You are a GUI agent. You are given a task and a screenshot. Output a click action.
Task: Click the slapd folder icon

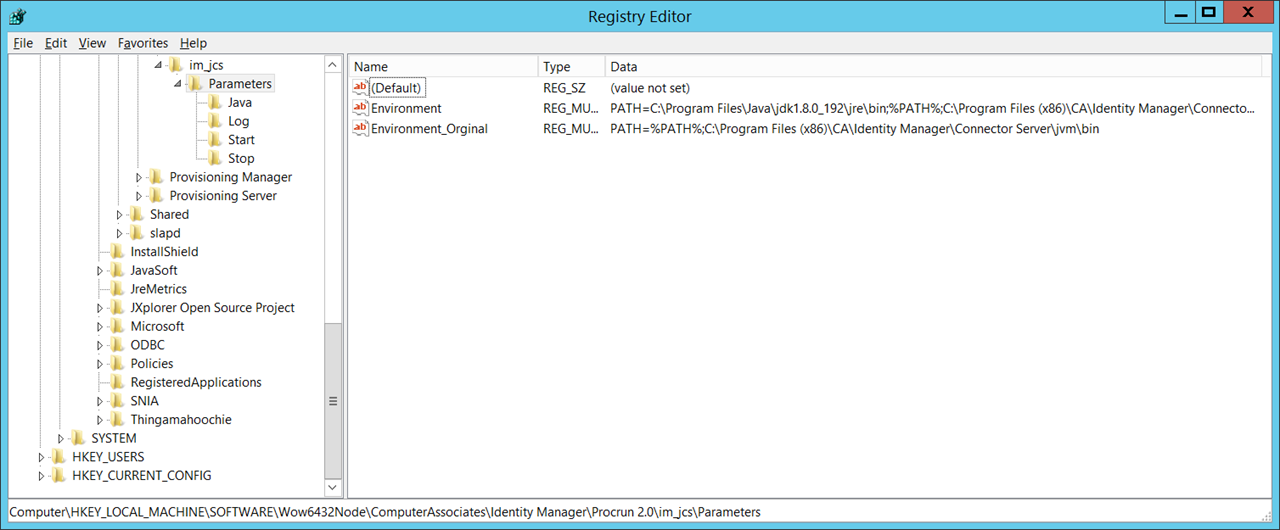click(136, 233)
